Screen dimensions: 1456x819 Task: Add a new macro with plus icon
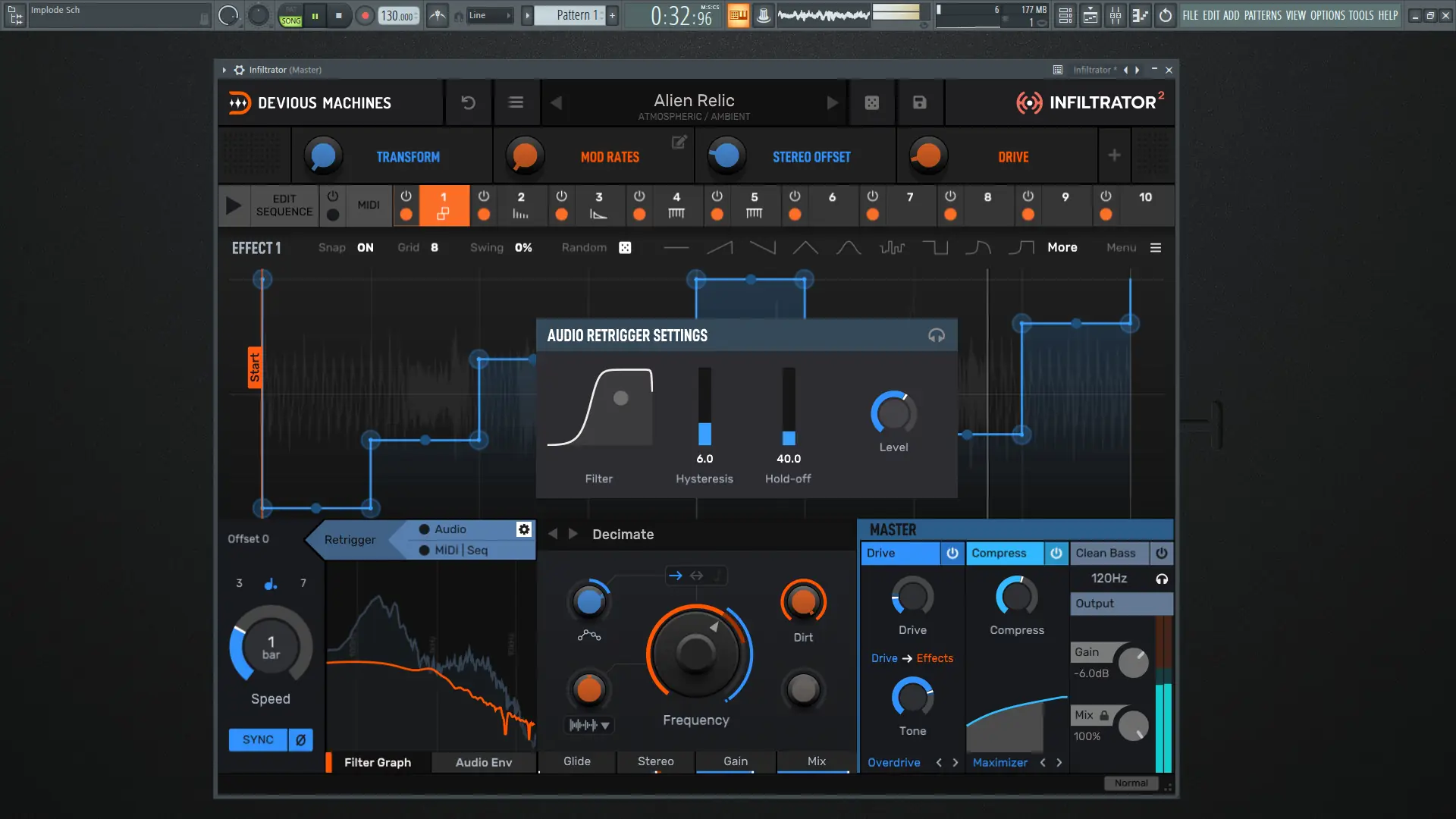(x=1114, y=155)
